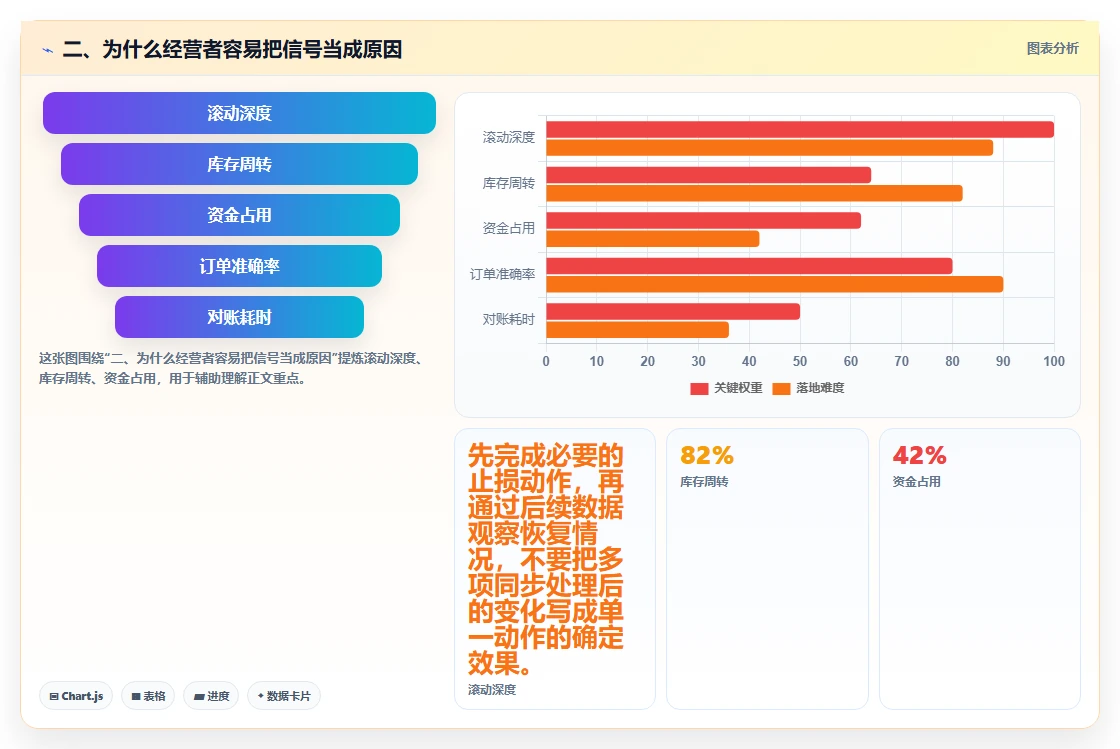Toggle 落地难度 legend orange swatch
Image resolution: width=1120 pixels, height=749 pixels.
[781, 388]
